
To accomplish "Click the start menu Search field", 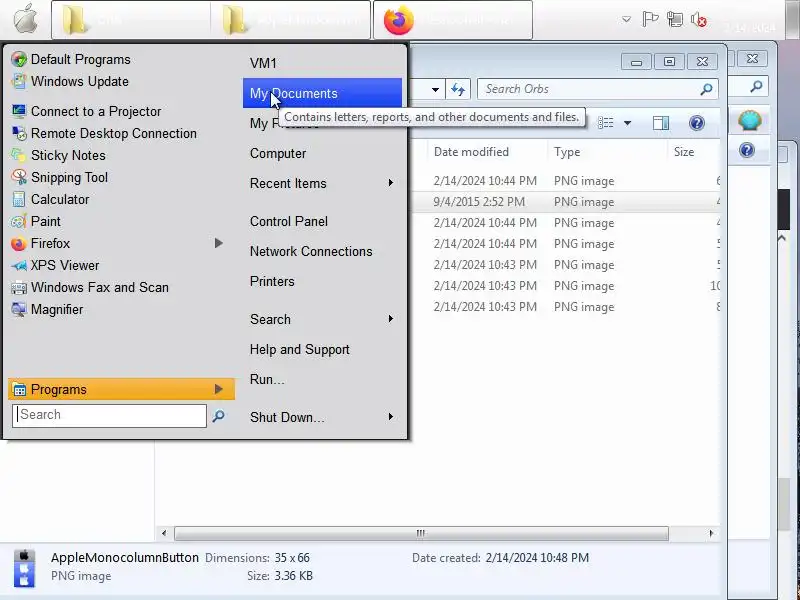I will coord(110,415).
